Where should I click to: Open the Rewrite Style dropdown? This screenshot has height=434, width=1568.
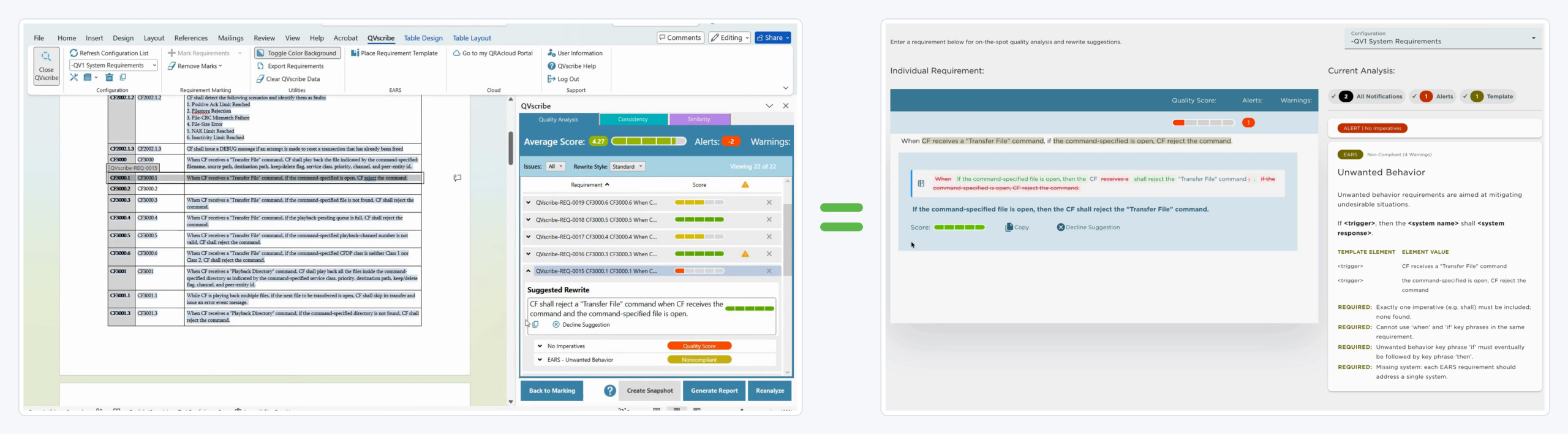coord(627,167)
